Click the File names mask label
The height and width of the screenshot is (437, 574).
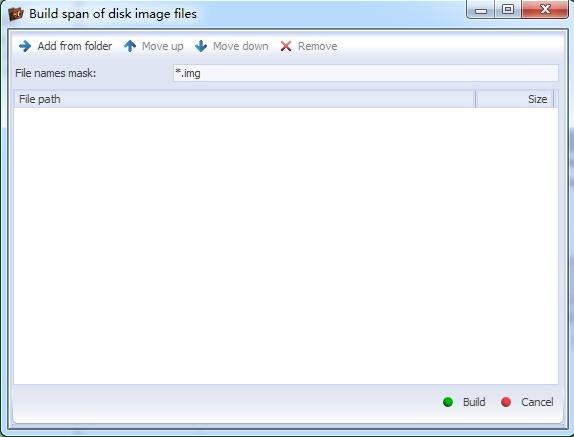coord(55,73)
